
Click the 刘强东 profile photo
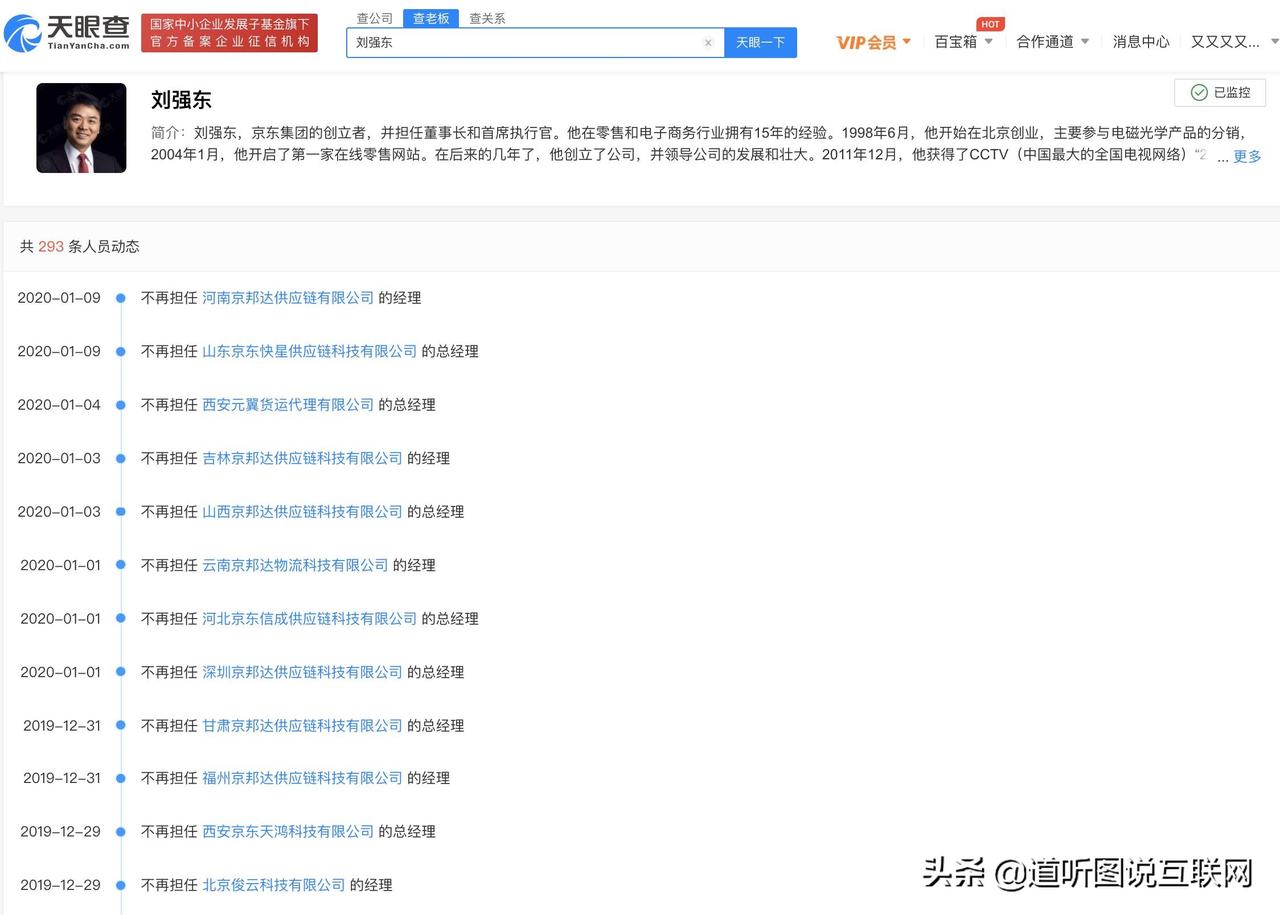pos(81,128)
